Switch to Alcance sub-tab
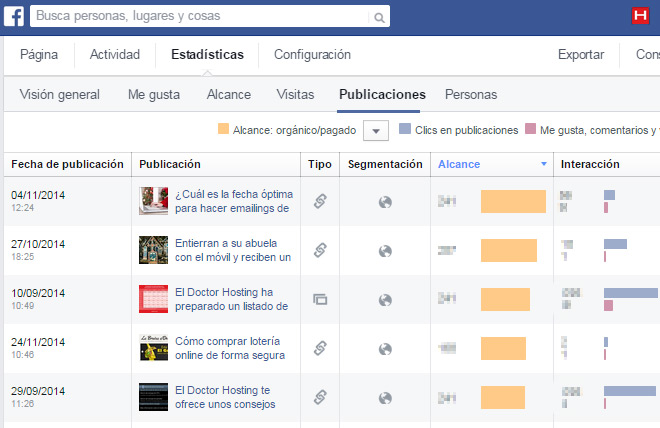 [229, 94]
